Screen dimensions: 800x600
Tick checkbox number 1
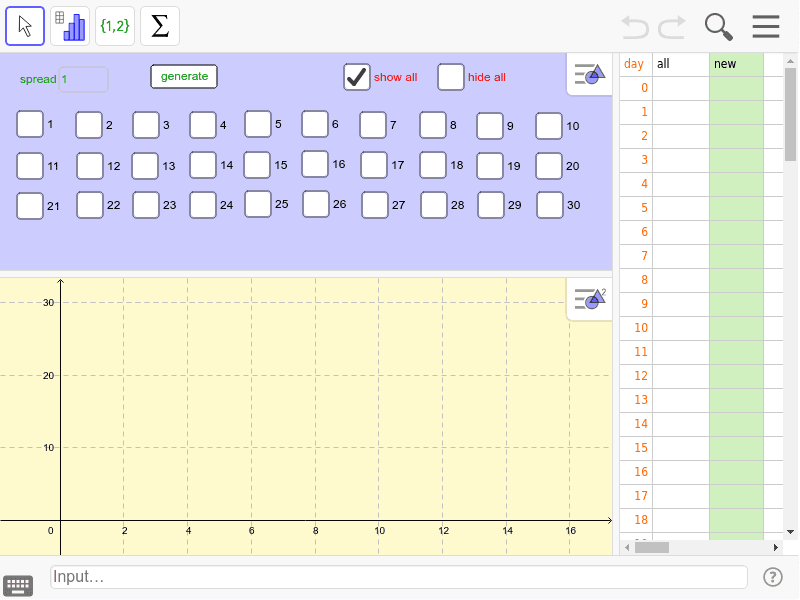(30, 124)
